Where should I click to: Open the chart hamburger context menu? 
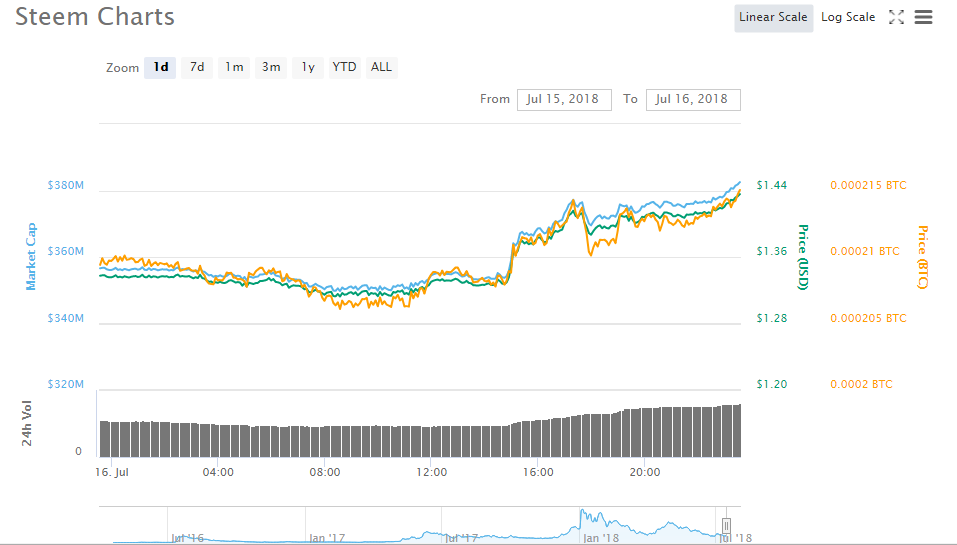click(x=923, y=17)
